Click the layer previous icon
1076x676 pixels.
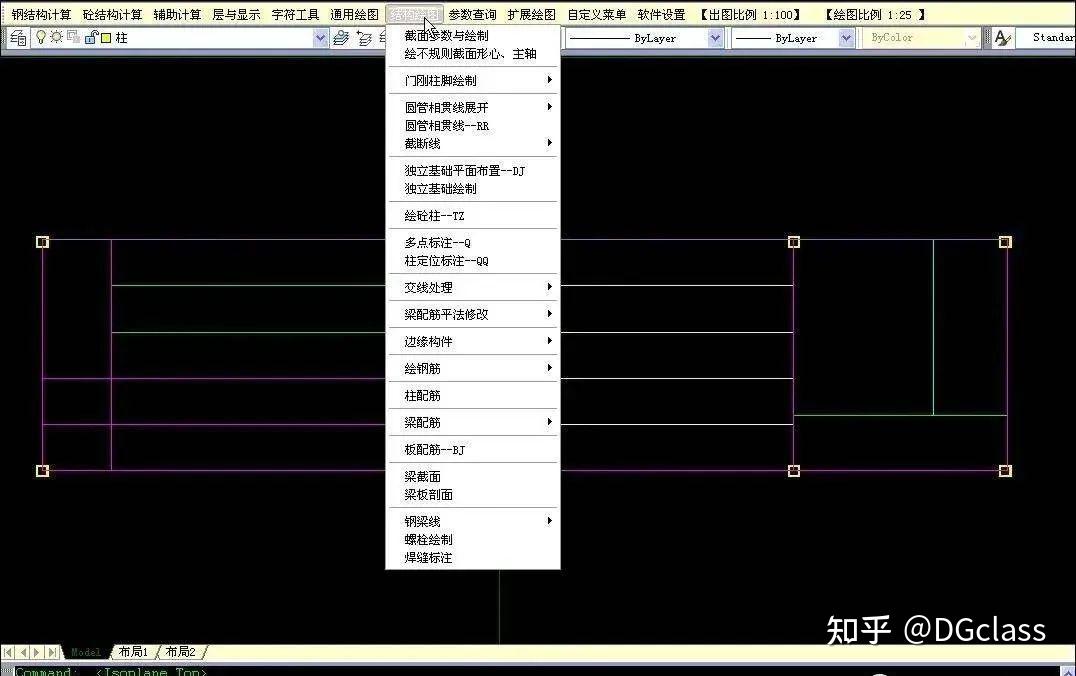coord(364,38)
